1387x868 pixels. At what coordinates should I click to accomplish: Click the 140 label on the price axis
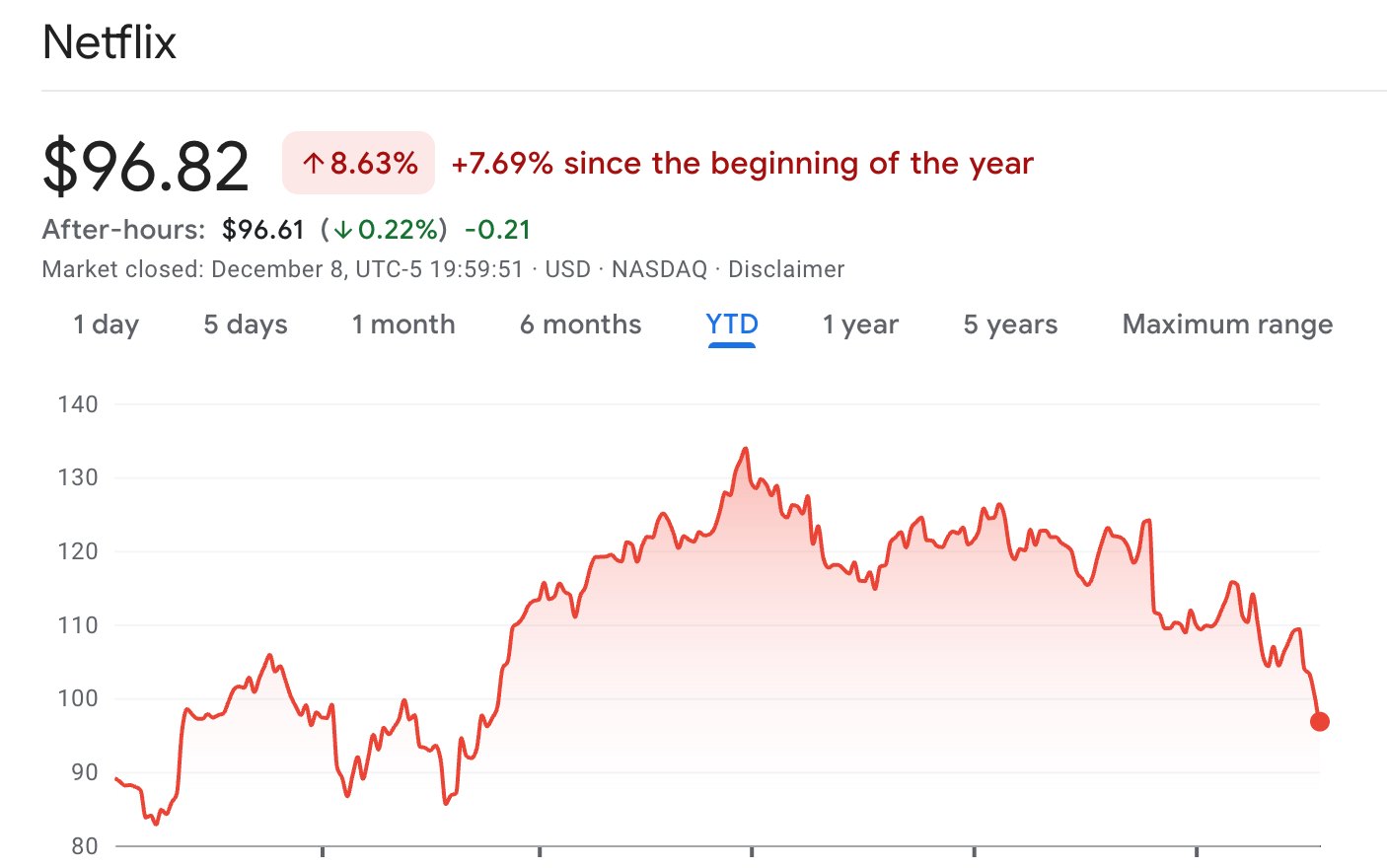click(78, 404)
